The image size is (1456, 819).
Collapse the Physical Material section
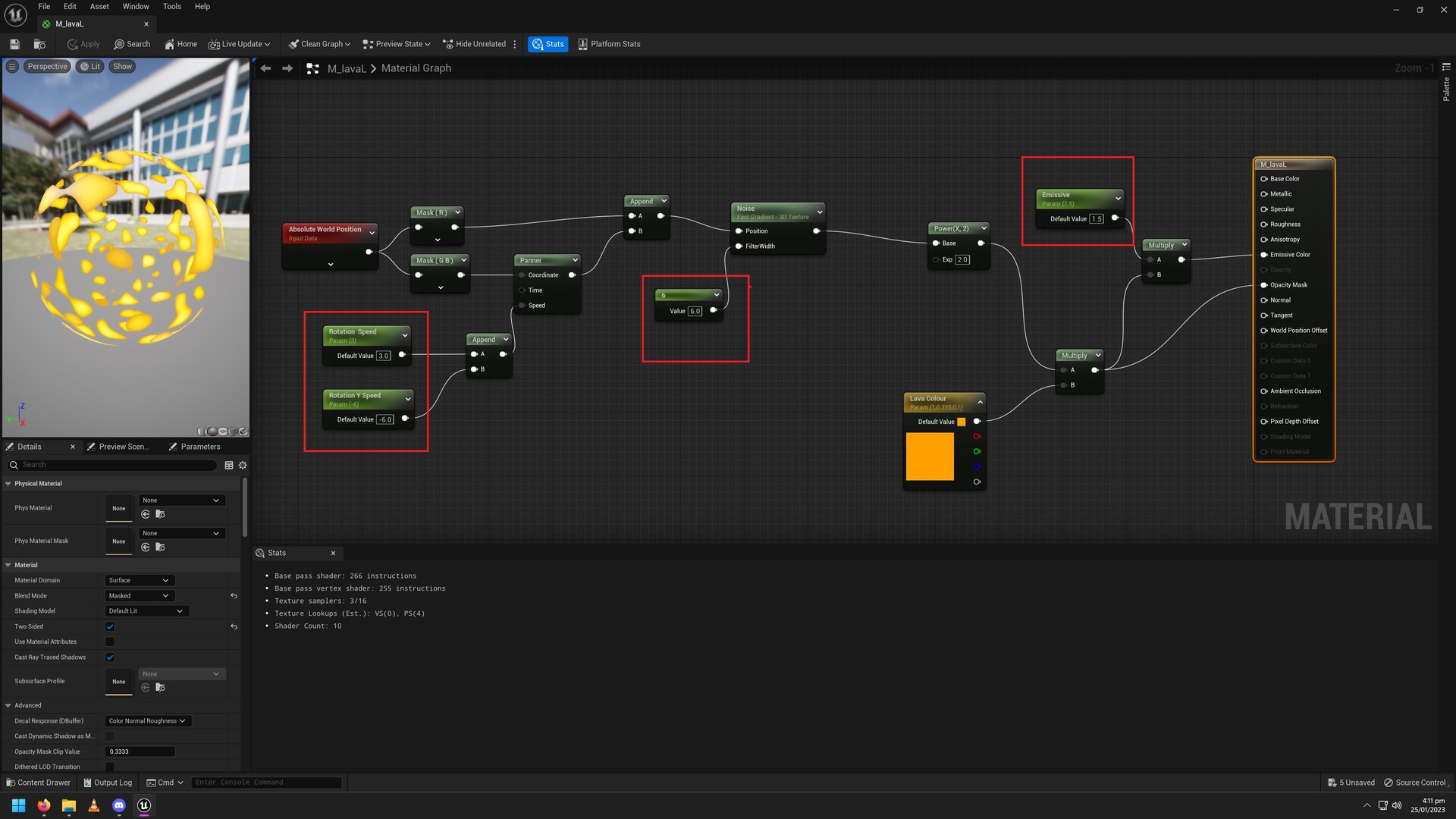tap(8, 484)
